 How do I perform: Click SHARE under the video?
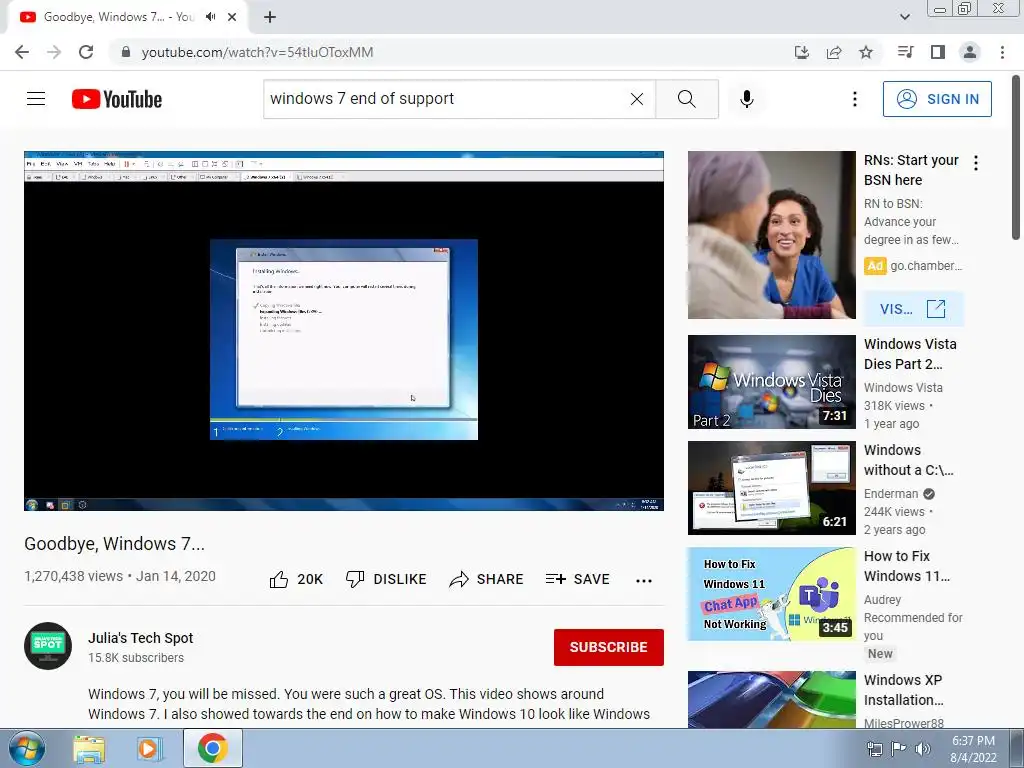[x=487, y=579]
